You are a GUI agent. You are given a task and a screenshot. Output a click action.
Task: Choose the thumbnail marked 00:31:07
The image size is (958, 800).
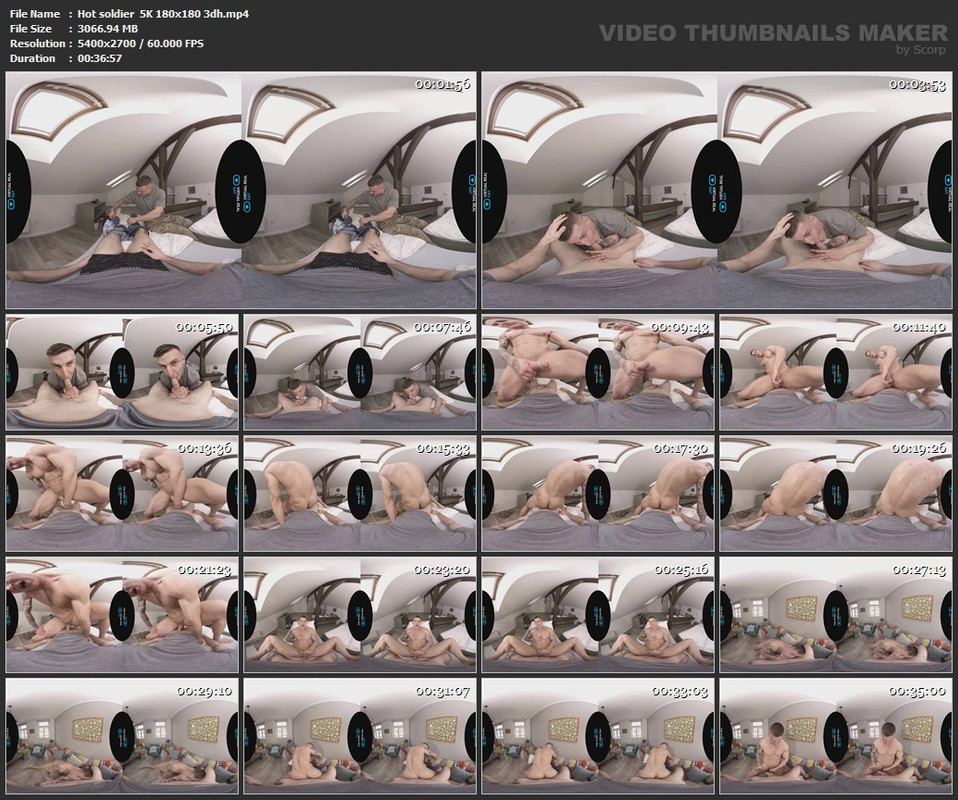pyautogui.click(x=360, y=736)
